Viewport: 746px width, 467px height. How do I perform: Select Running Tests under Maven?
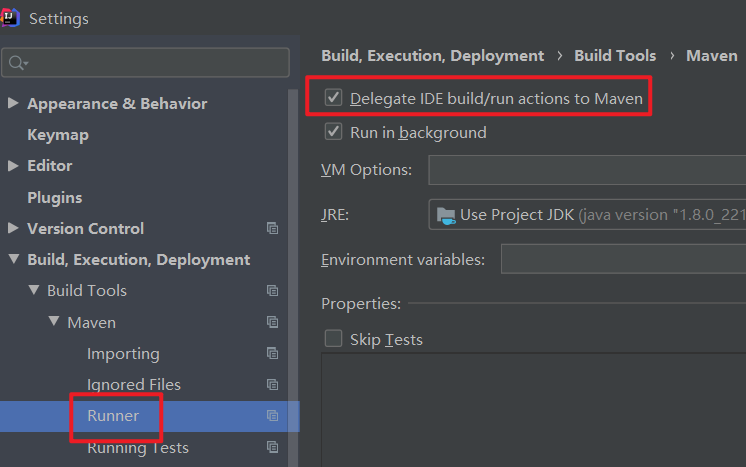[x=138, y=448]
